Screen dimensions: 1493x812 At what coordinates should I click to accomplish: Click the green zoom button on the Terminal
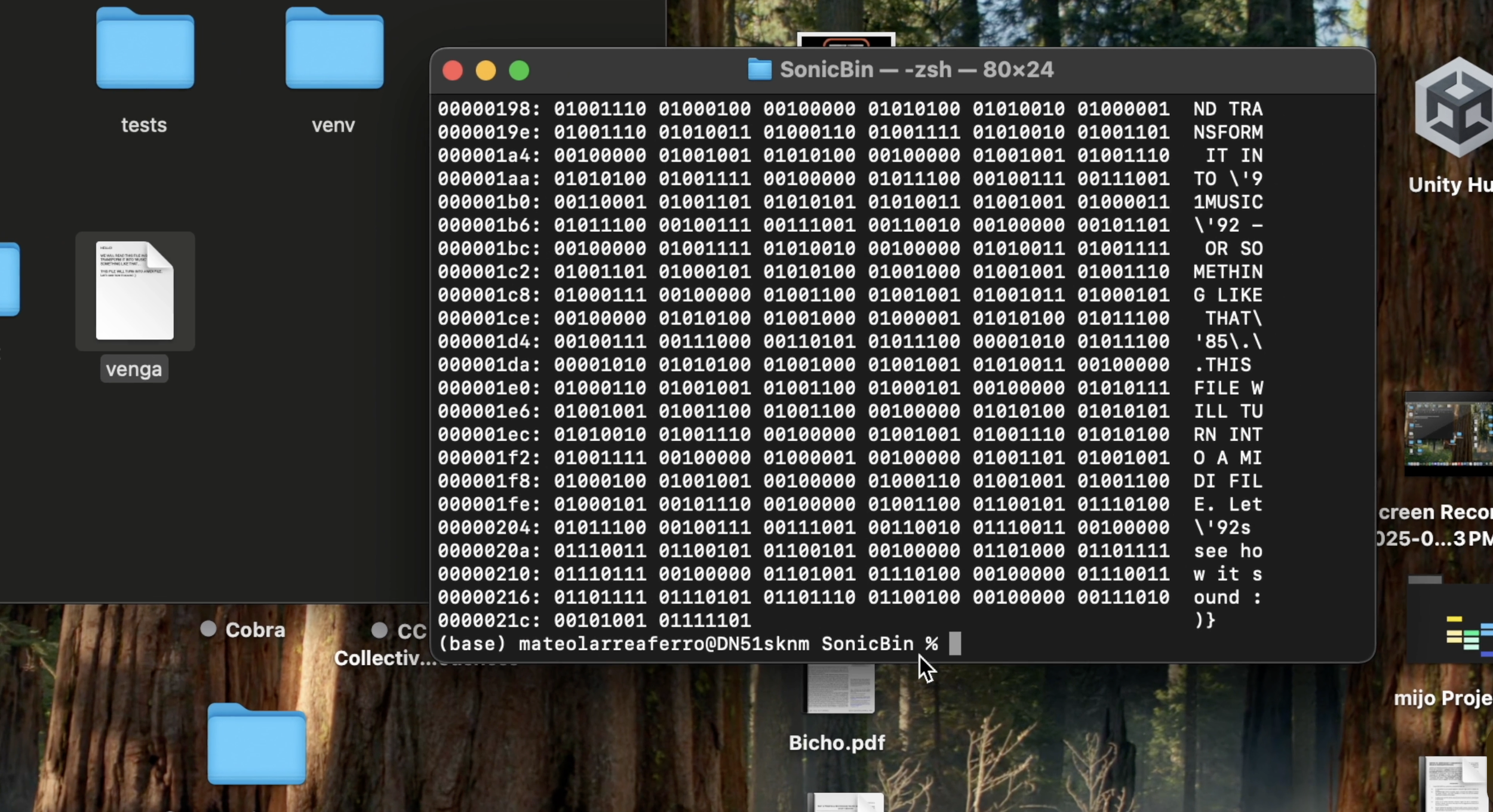(519, 71)
